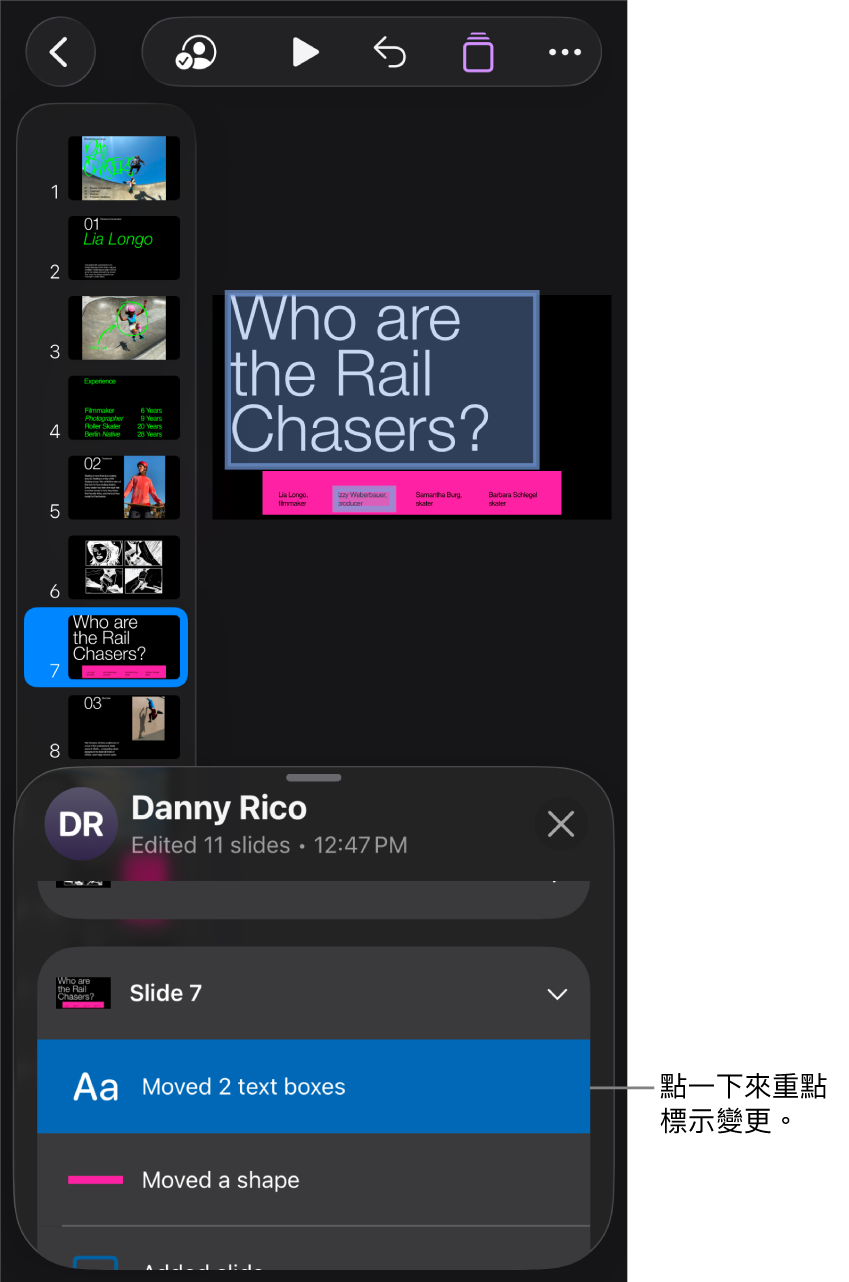
Task: Select slide 1 thumbnail in navigator
Action: [x=124, y=168]
